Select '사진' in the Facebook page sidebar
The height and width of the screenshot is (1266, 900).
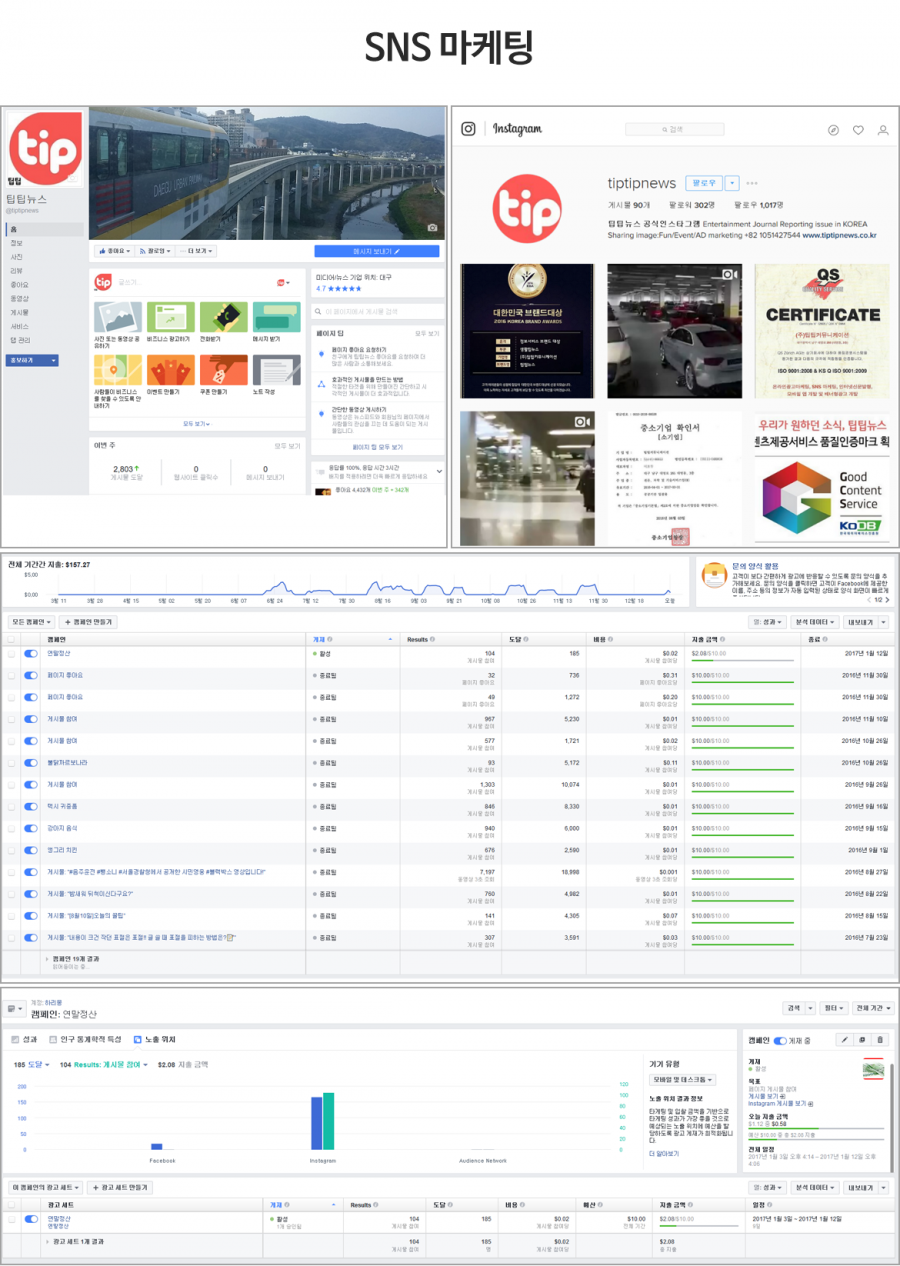click(16, 257)
